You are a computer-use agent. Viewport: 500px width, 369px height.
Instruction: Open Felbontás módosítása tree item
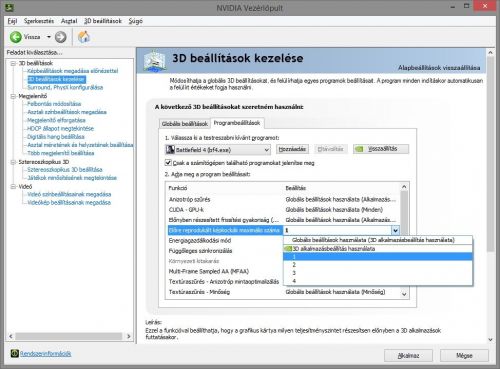[54, 104]
